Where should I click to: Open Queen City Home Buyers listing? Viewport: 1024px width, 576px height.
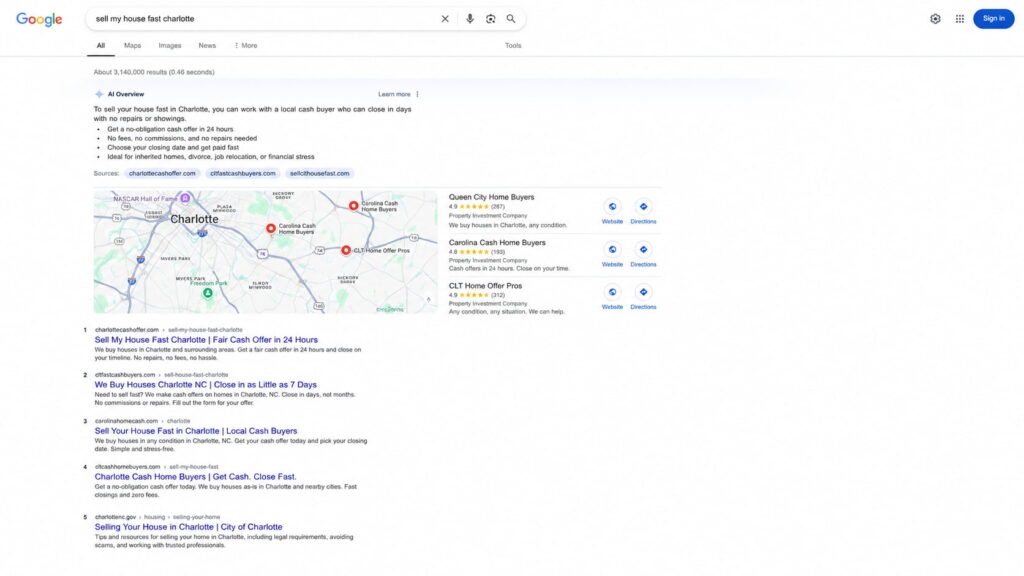coord(491,197)
